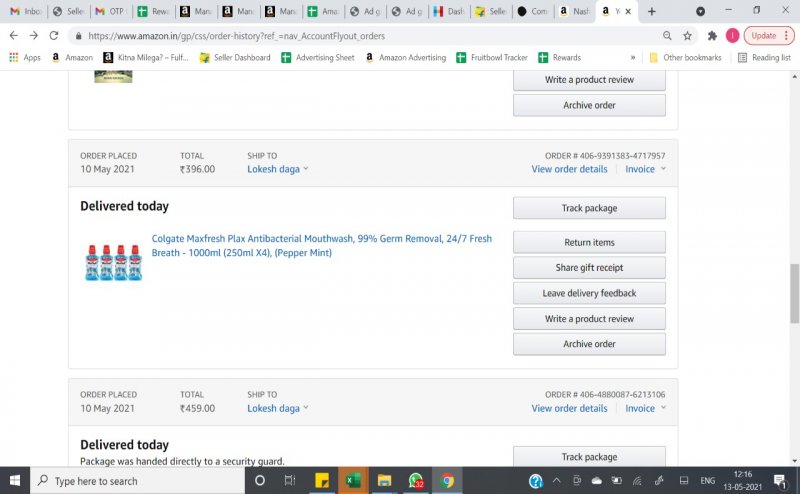Open the new tab plus icon
800x494 pixels.
[652, 11]
